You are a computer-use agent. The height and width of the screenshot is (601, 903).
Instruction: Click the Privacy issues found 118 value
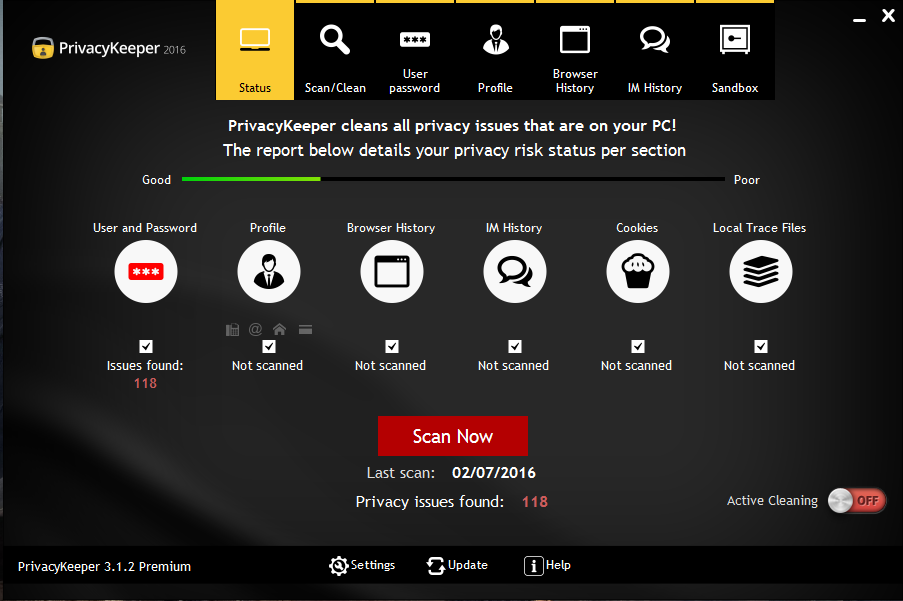[x=534, y=502]
